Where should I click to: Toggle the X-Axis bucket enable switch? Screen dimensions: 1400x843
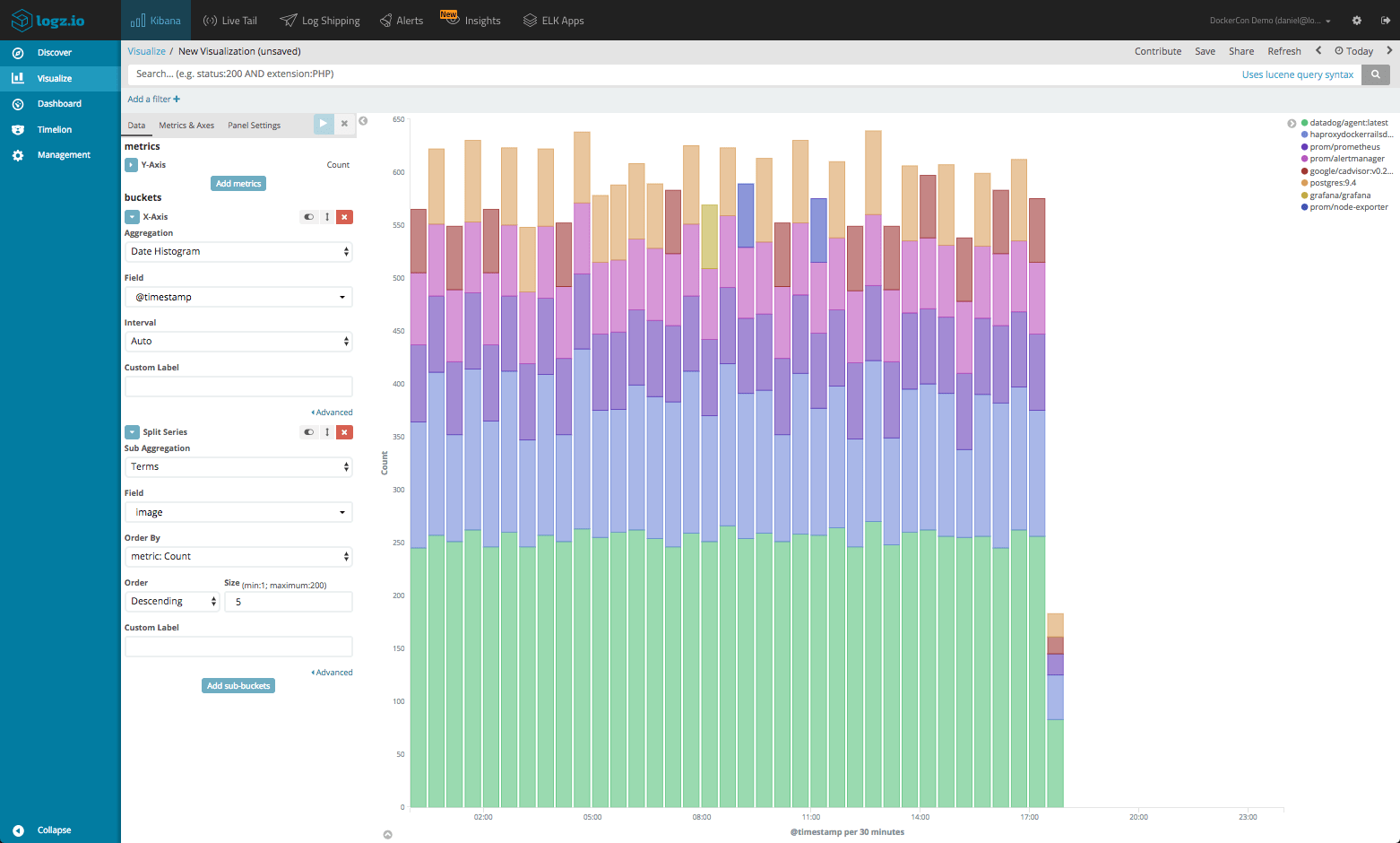[309, 217]
